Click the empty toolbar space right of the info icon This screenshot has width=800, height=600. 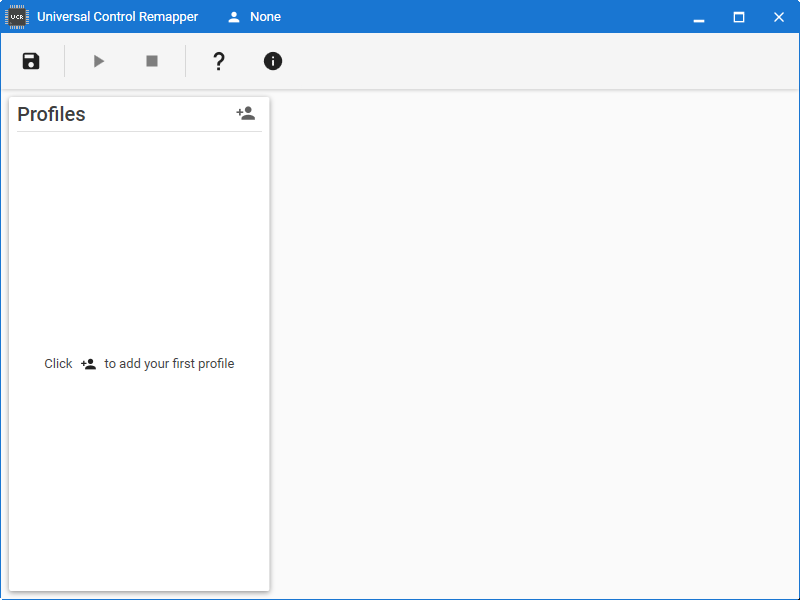click(541, 61)
